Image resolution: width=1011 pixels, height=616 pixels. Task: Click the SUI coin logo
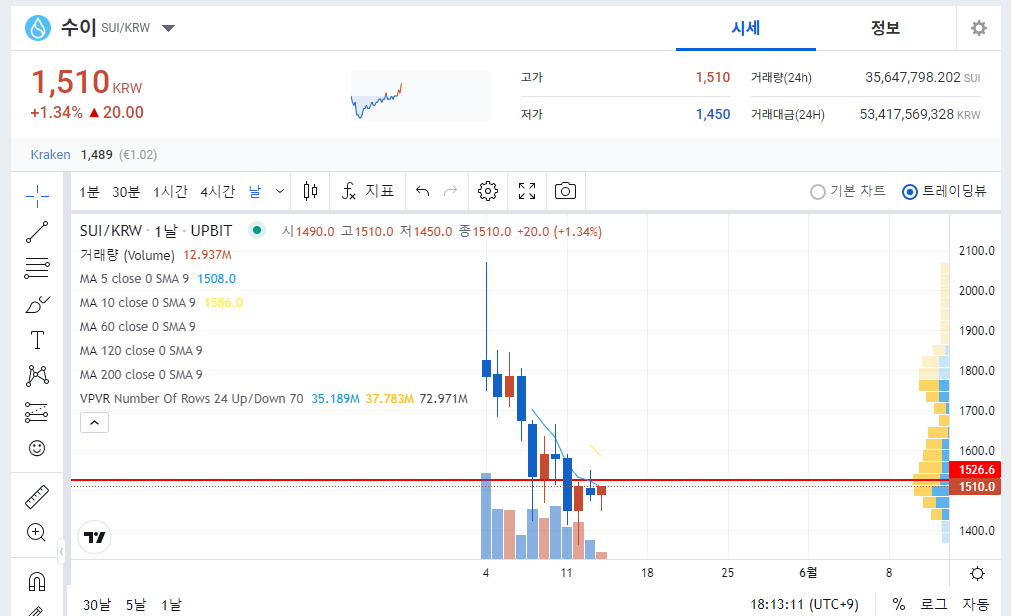[38, 28]
